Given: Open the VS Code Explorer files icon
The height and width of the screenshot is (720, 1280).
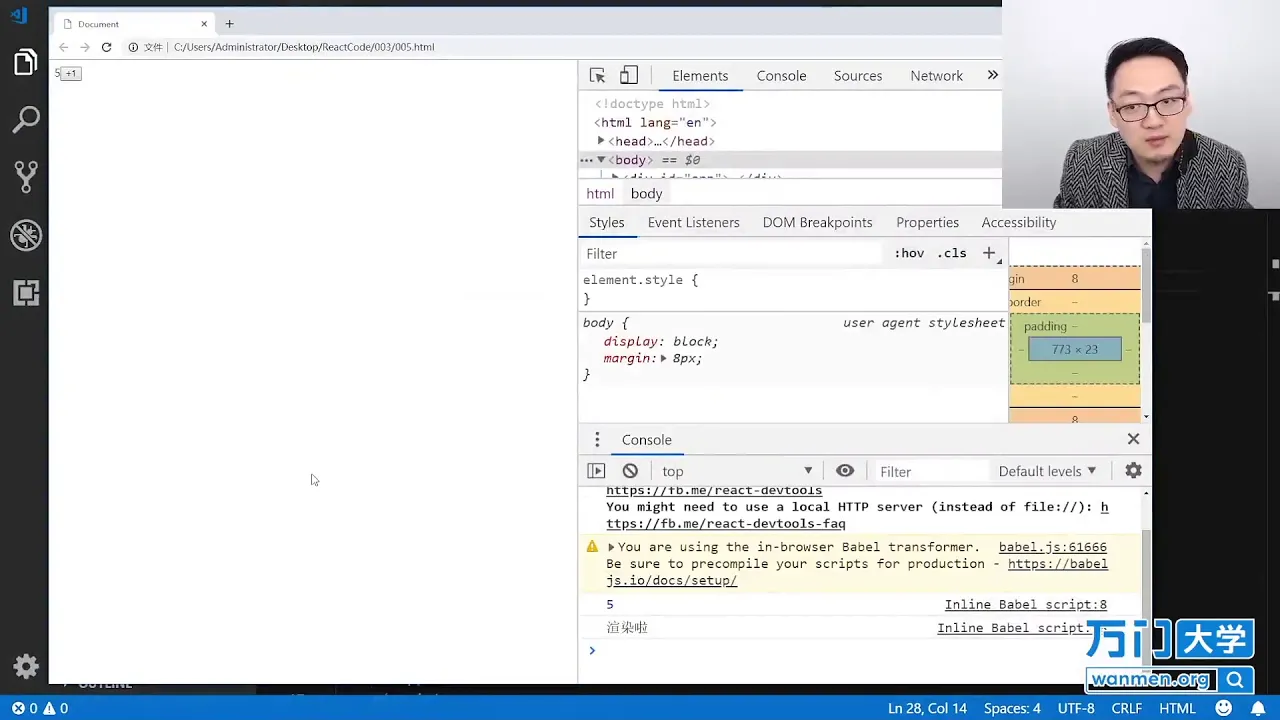Looking at the screenshot, I should (25, 63).
